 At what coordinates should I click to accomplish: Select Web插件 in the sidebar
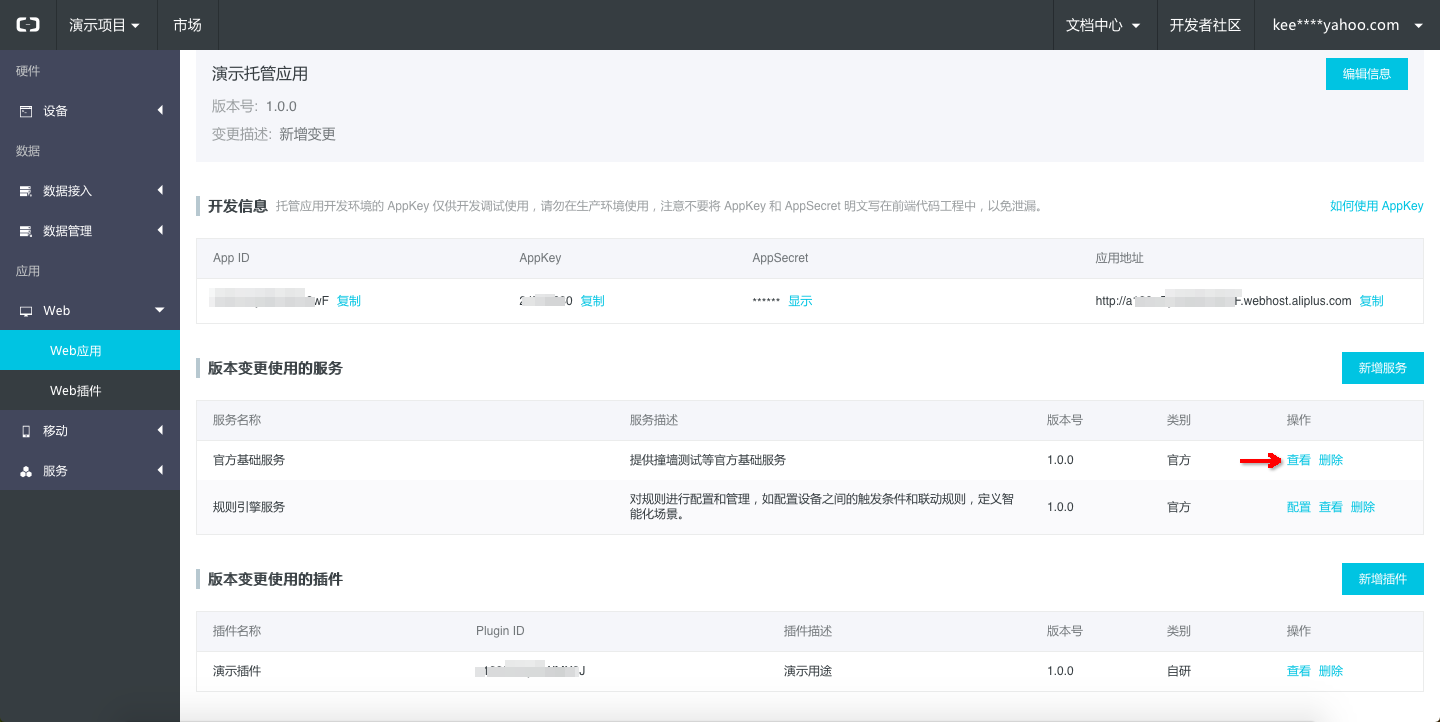click(x=90, y=391)
